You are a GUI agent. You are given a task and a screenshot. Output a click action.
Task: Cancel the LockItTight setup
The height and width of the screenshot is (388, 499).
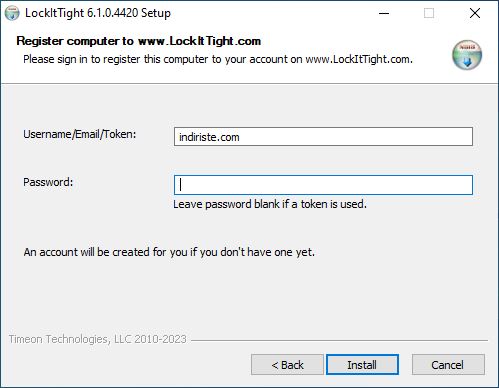tap(448, 365)
